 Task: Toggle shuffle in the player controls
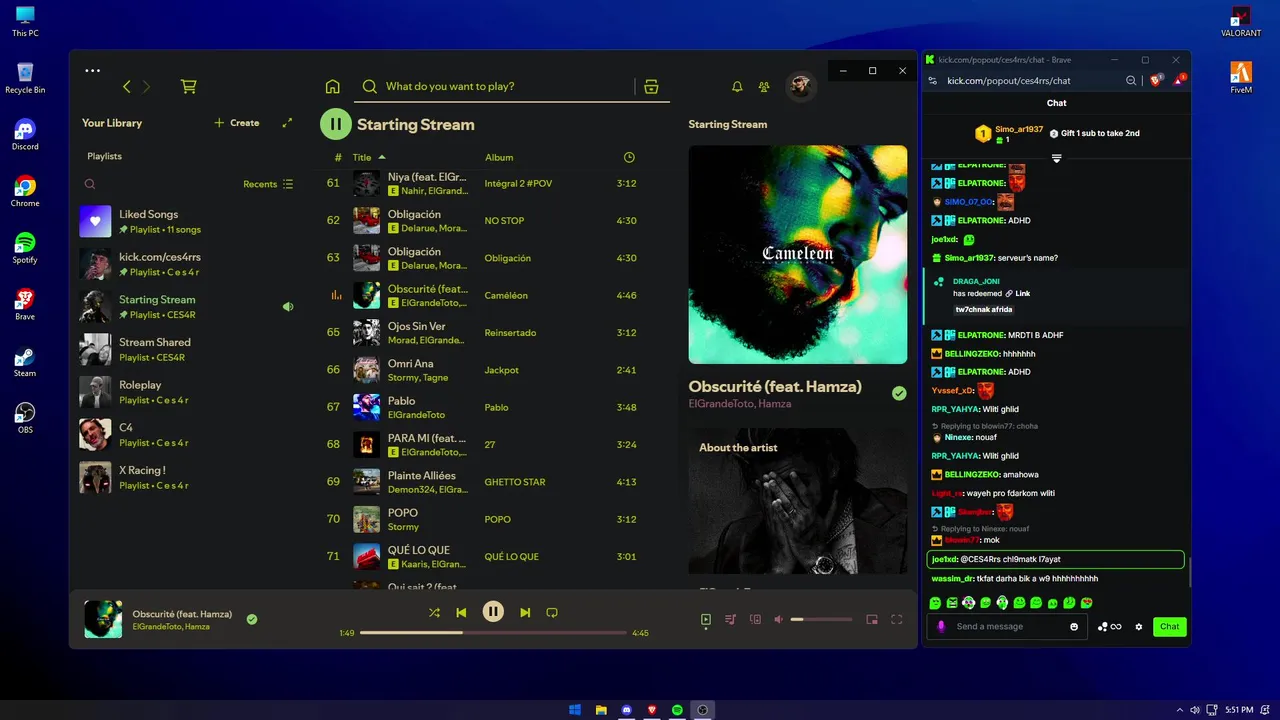coord(434,612)
